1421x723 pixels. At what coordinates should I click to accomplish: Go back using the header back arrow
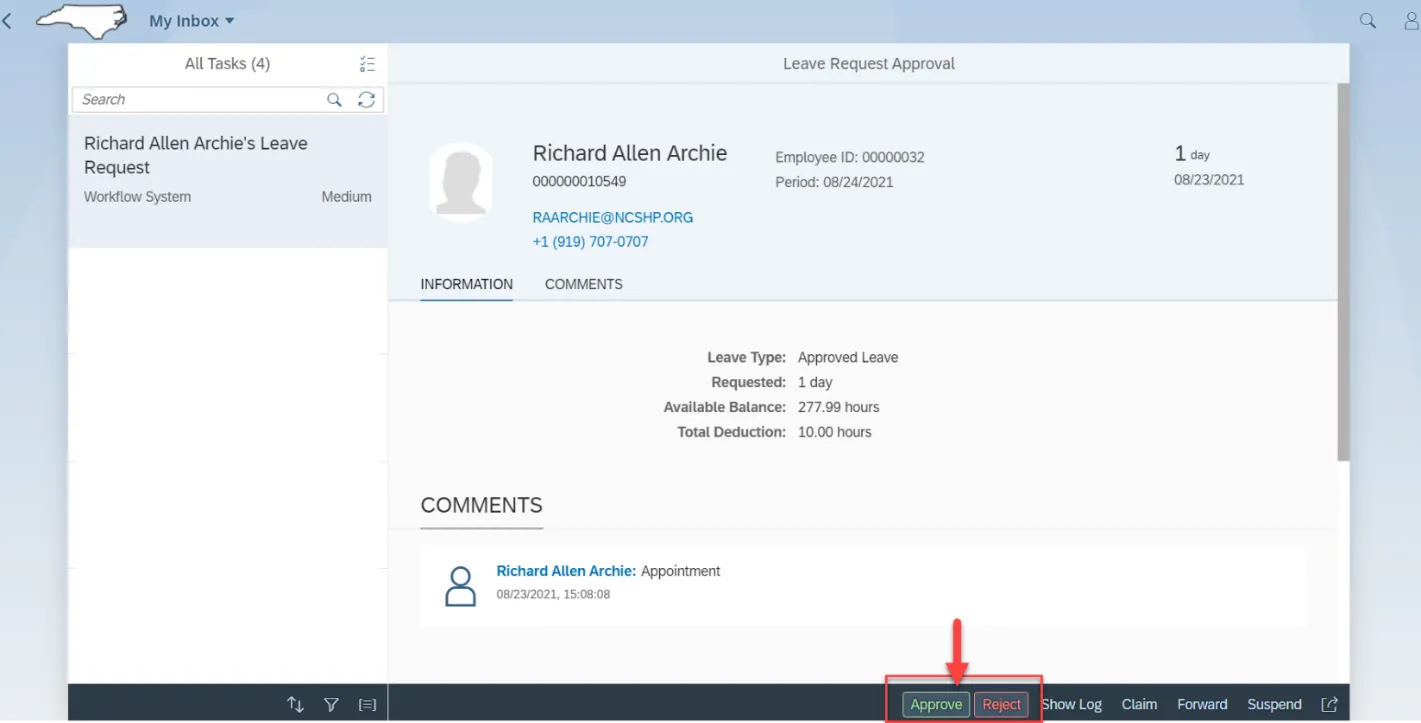point(7,21)
